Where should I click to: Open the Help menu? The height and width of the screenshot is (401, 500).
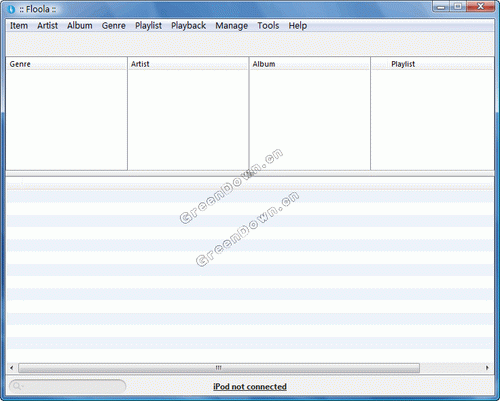click(x=298, y=26)
